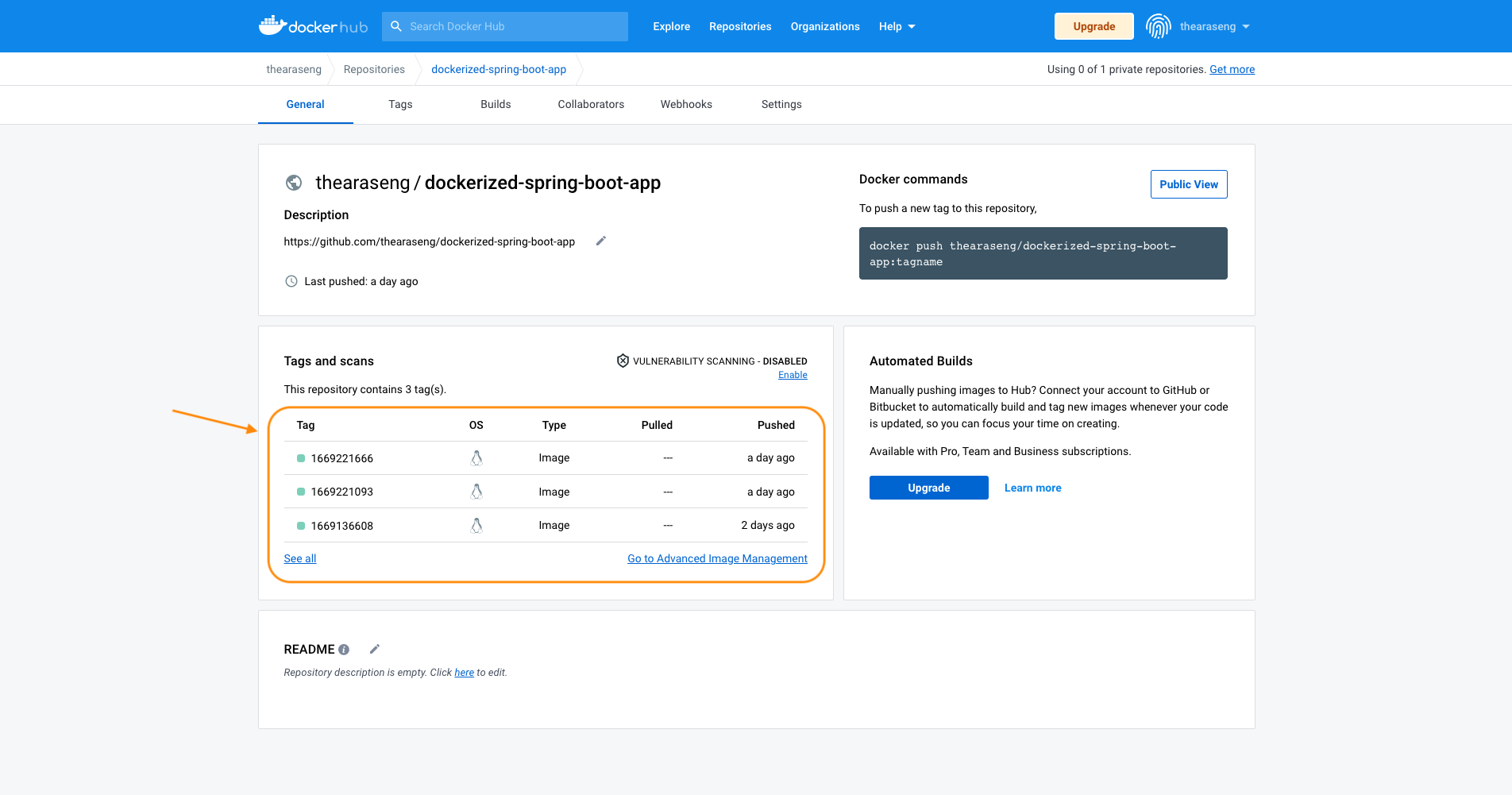Click the Learn more link
Viewport: 1512px width, 795px height.
tap(1033, 488)
